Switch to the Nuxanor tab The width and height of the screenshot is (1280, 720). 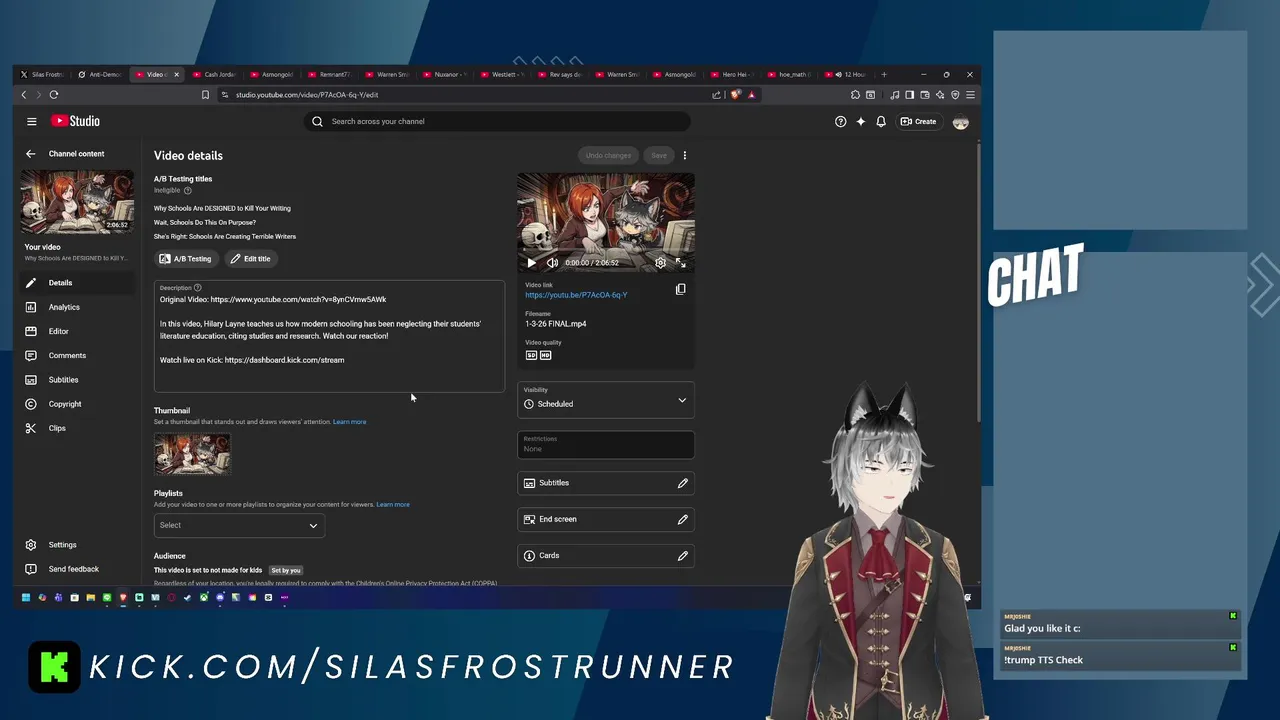tap(445, 74)
